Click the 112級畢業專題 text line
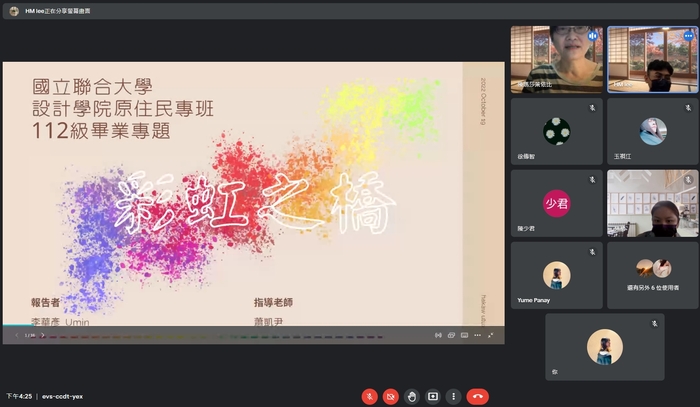 tap(101, 131)
